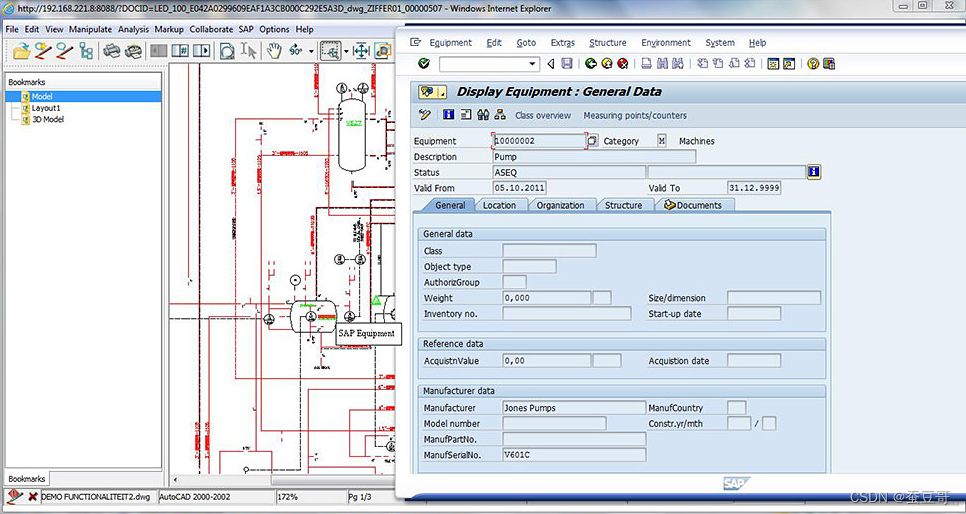The width and height of the screenshot is (966, 514).
Task: Click Measuring points/counters button
Action: pos(635,115)
